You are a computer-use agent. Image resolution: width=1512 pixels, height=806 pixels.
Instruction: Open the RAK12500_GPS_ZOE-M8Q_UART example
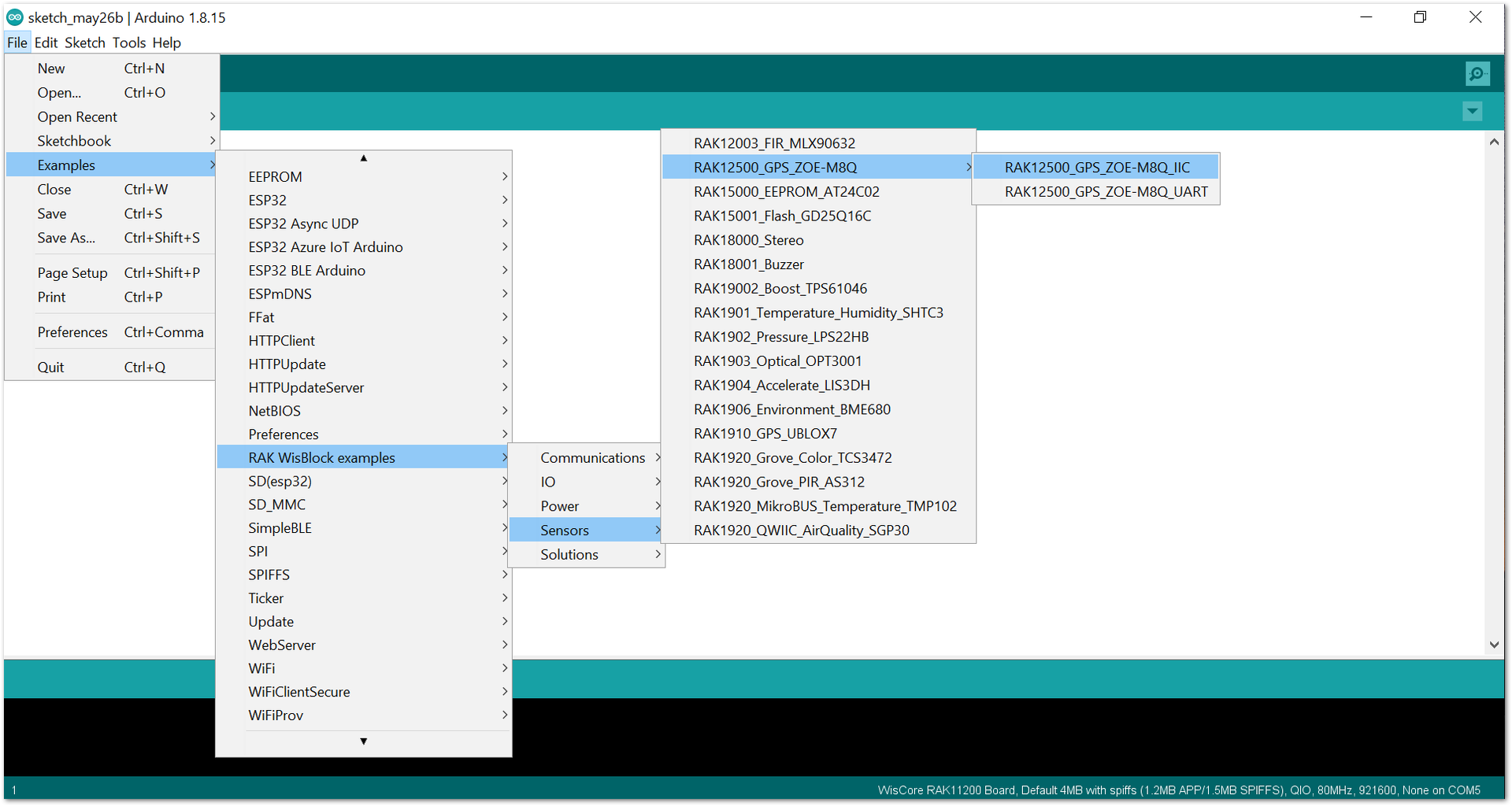1096,192
